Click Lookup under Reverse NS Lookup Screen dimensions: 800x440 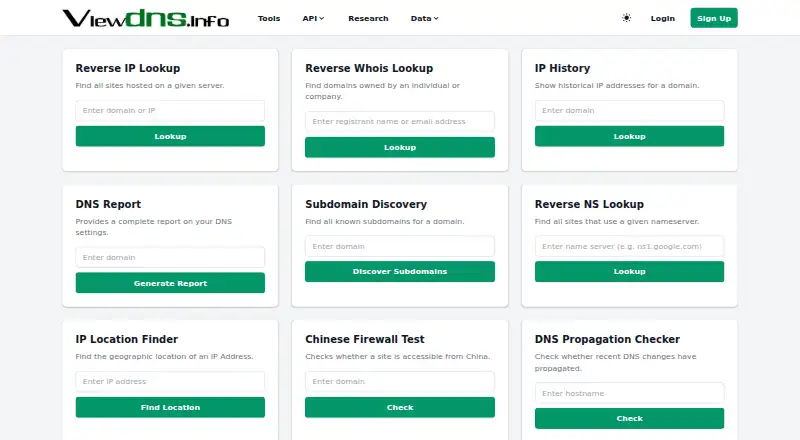[630, 272]
